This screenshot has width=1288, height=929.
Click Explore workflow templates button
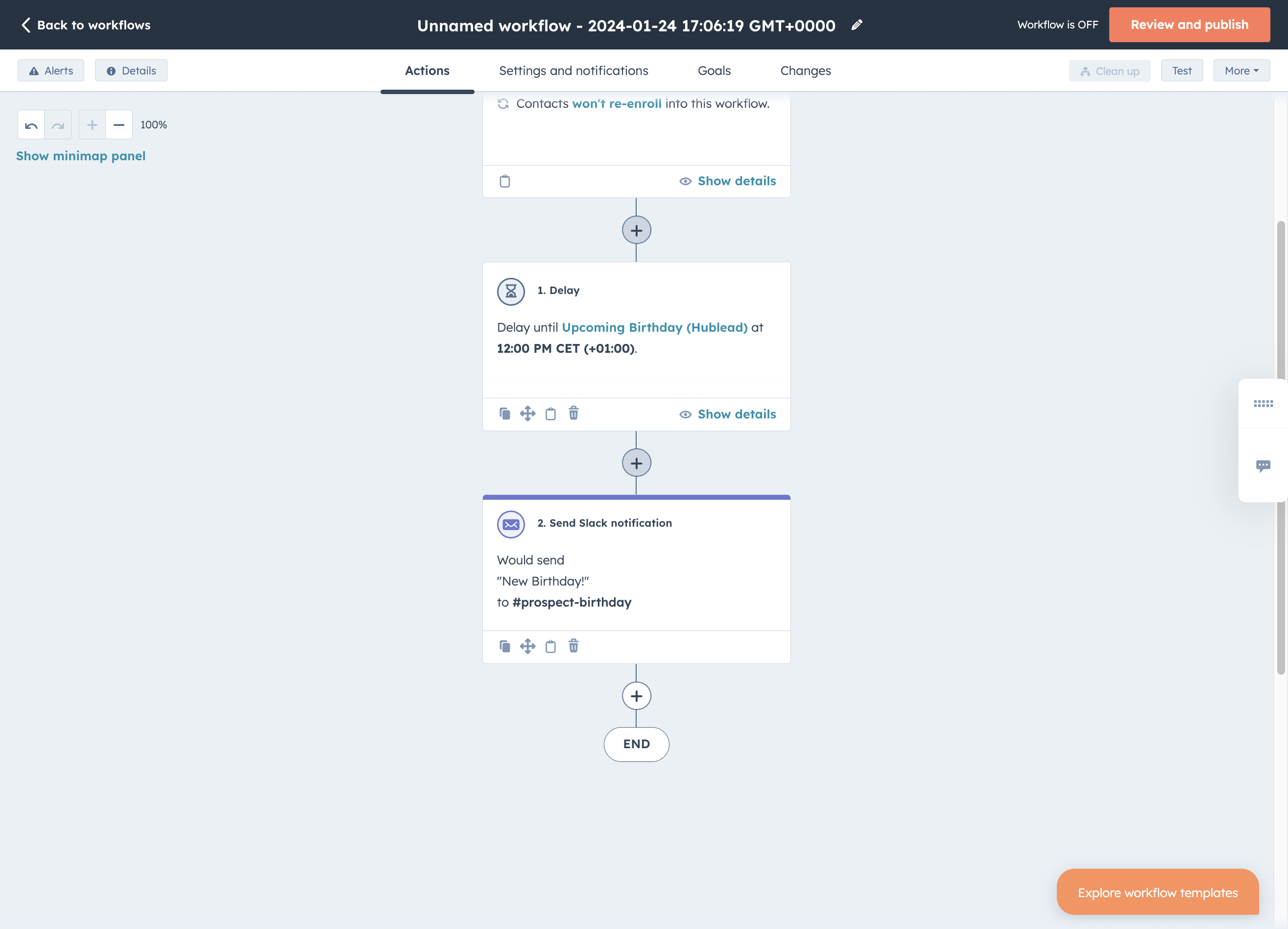click(x=1157, y=892)
